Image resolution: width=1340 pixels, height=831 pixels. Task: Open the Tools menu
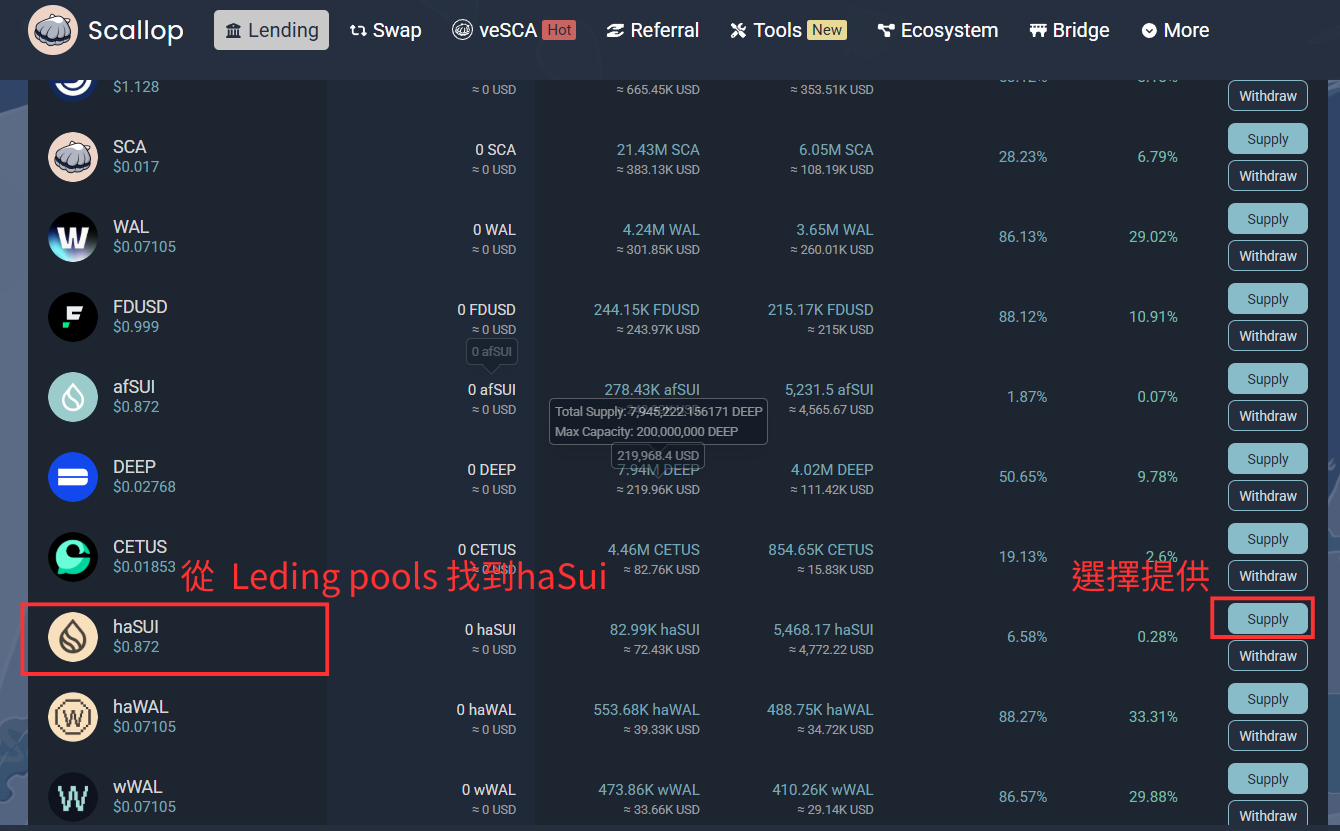pyautogui.click(x=787, y=30)
